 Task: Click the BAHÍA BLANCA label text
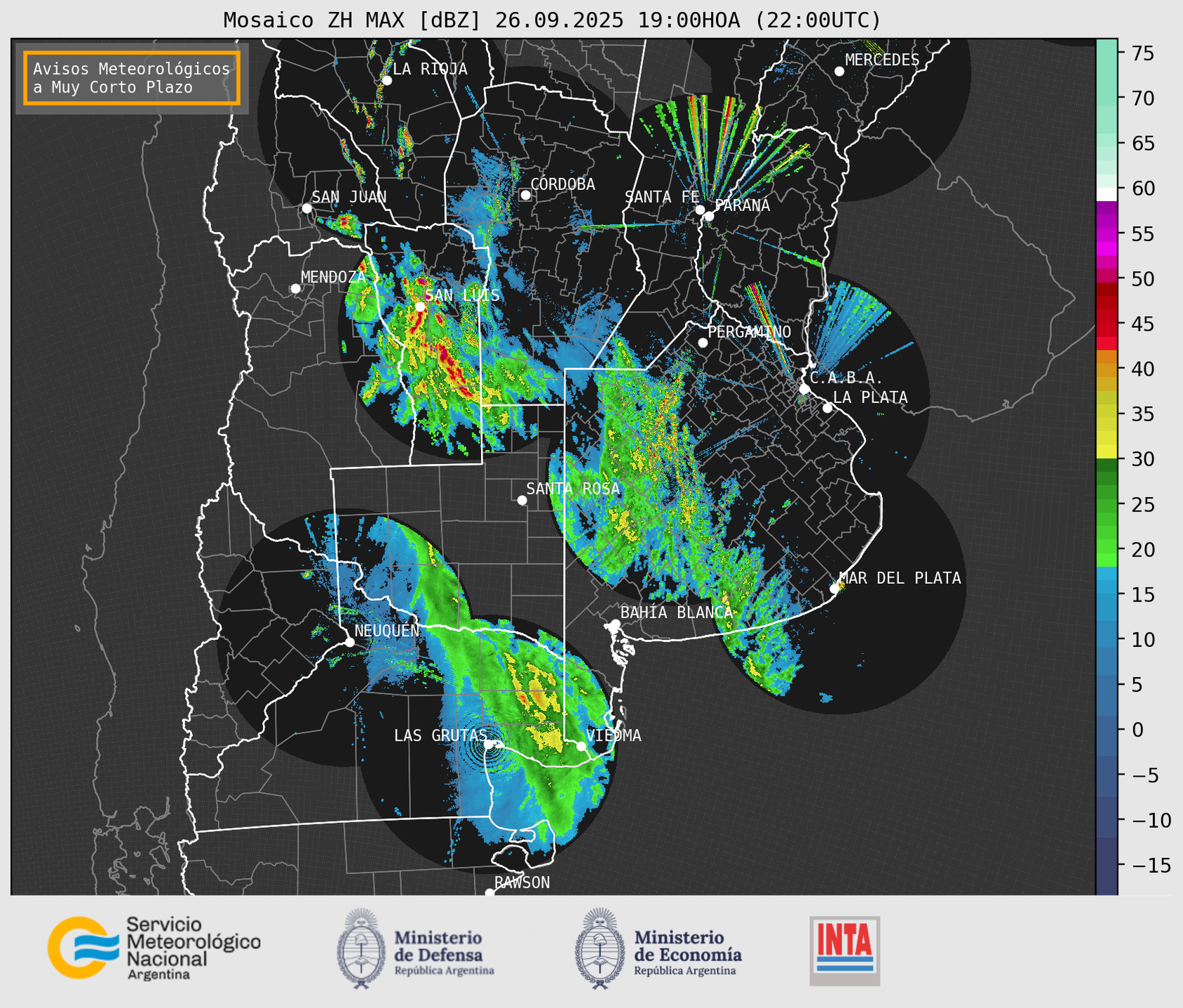coord(677,612)
